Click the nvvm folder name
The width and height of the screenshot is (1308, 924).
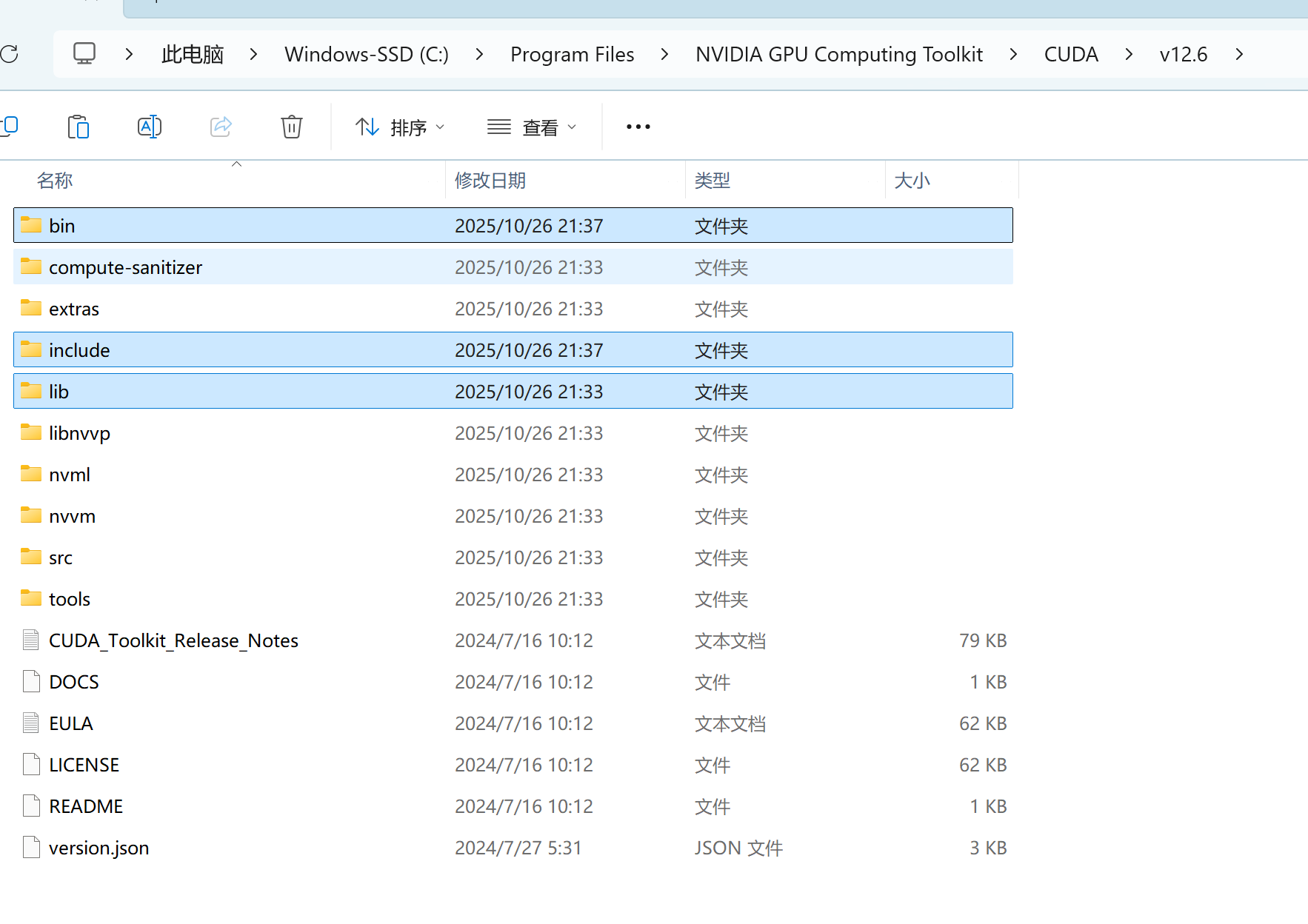73,516
